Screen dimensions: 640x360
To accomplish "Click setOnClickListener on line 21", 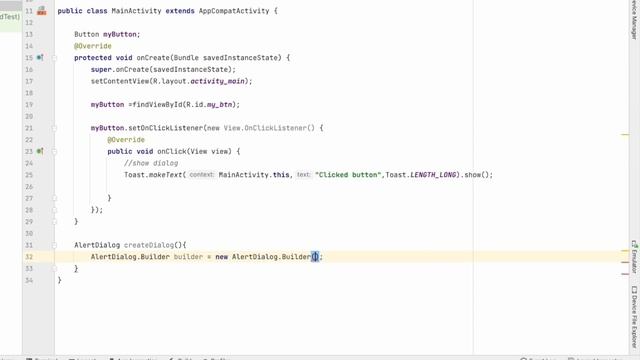I will coord(165,128).
